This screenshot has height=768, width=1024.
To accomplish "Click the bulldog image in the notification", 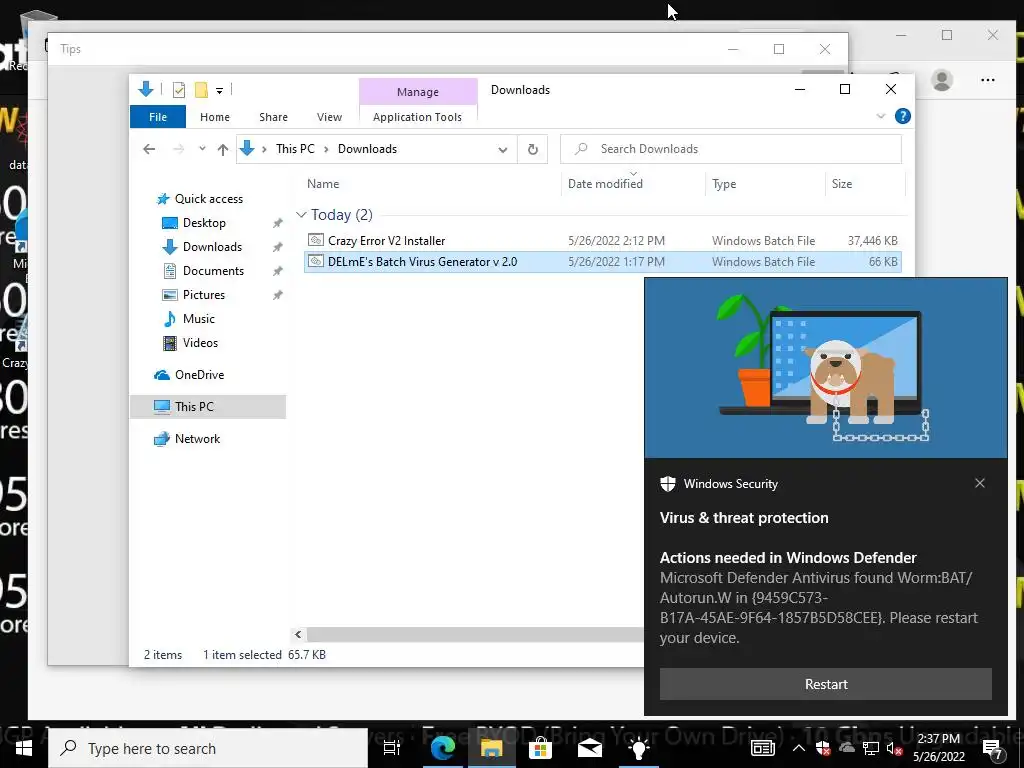I will pyautogui.click(x=825, y=368).
